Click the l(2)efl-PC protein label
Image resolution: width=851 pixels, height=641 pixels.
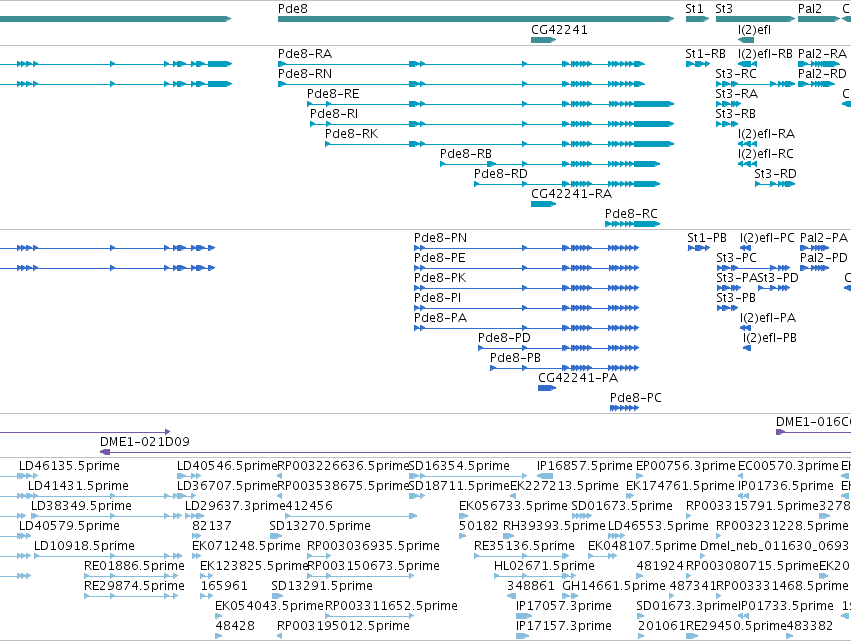(x=767, y=238)
